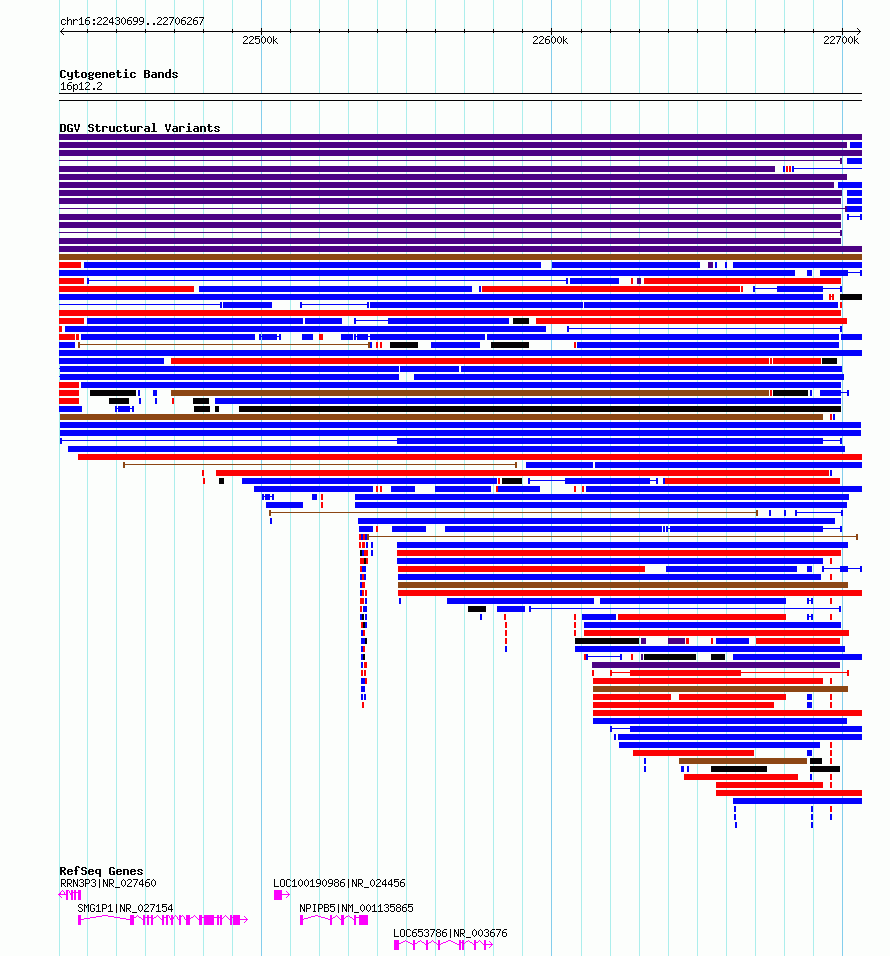This screenshot has width=890, height=956.
Task: Click the LOC100190986 gene arrow glyph
Action: (282, 895)
